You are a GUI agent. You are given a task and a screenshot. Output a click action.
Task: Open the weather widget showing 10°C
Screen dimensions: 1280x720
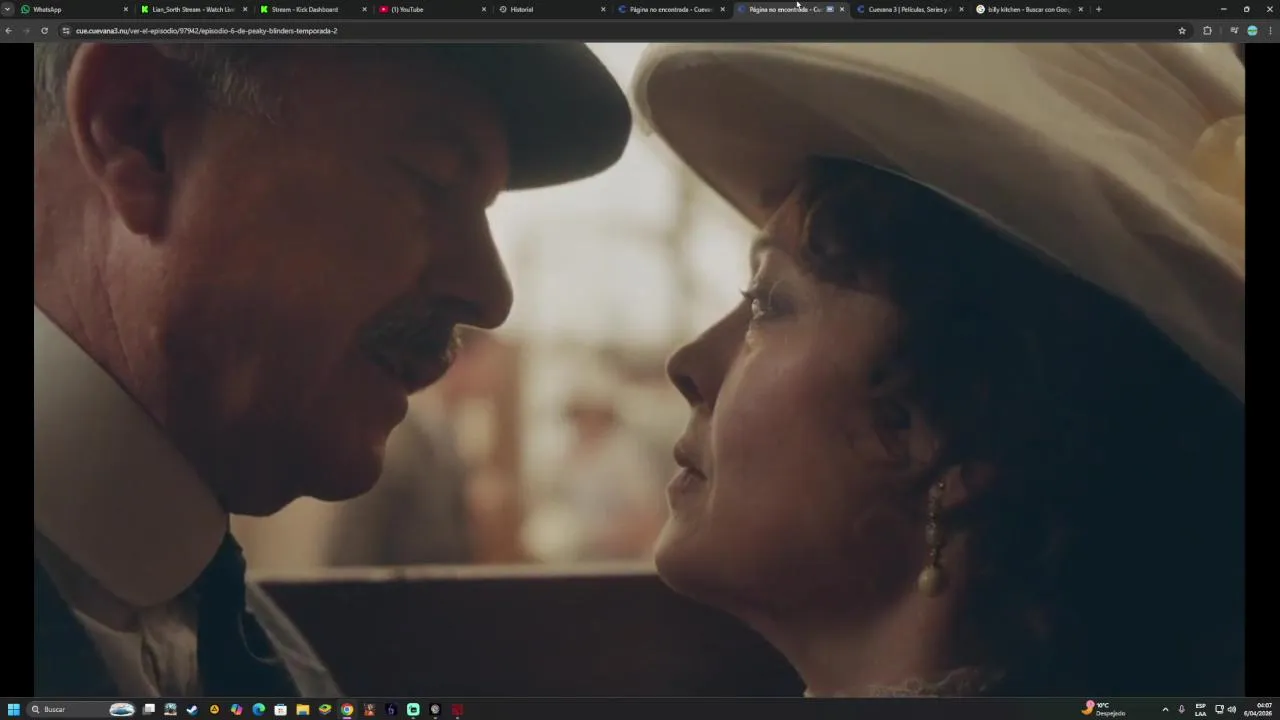click(1105, 709)
